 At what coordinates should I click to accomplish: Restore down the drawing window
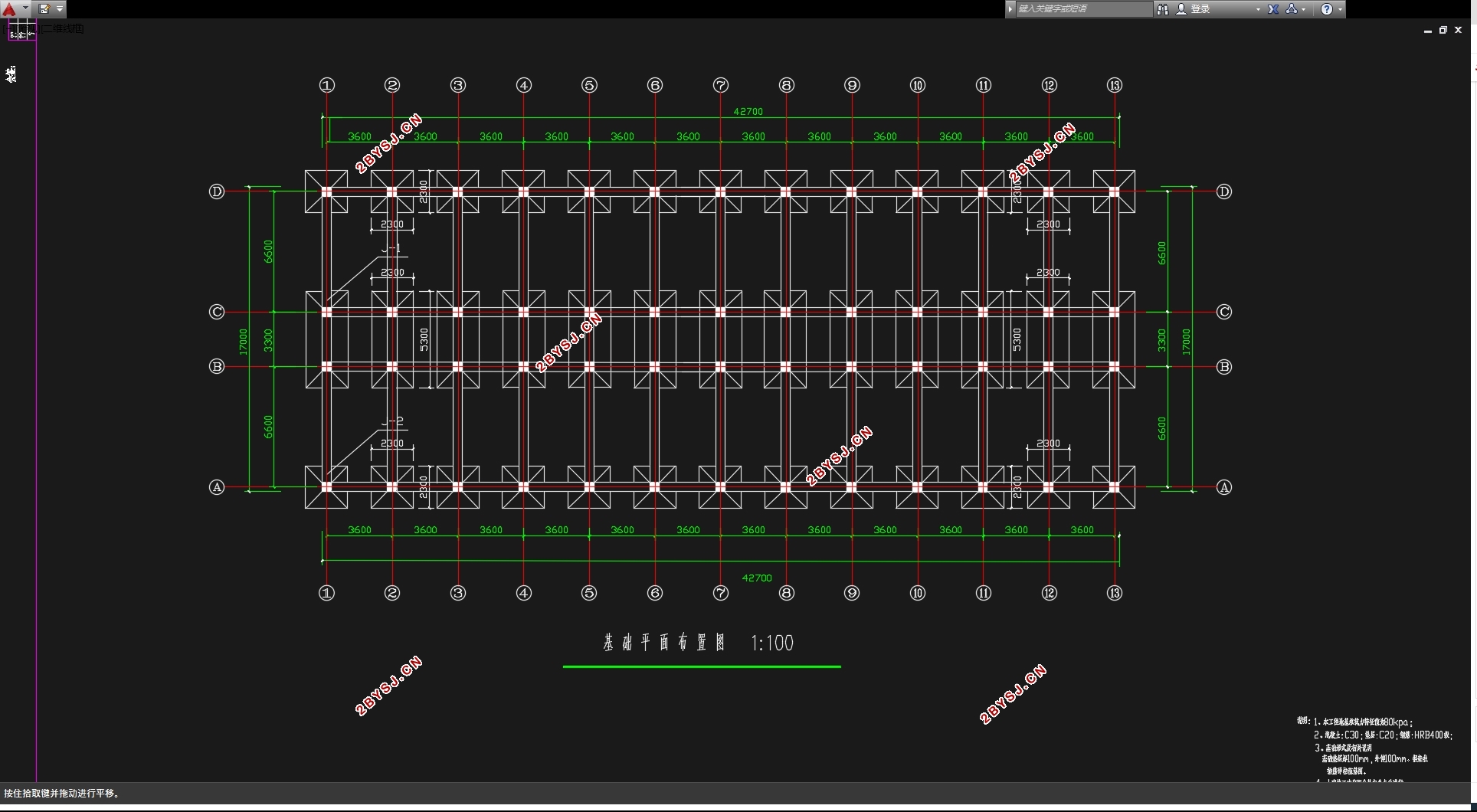tap(1443, 31)
